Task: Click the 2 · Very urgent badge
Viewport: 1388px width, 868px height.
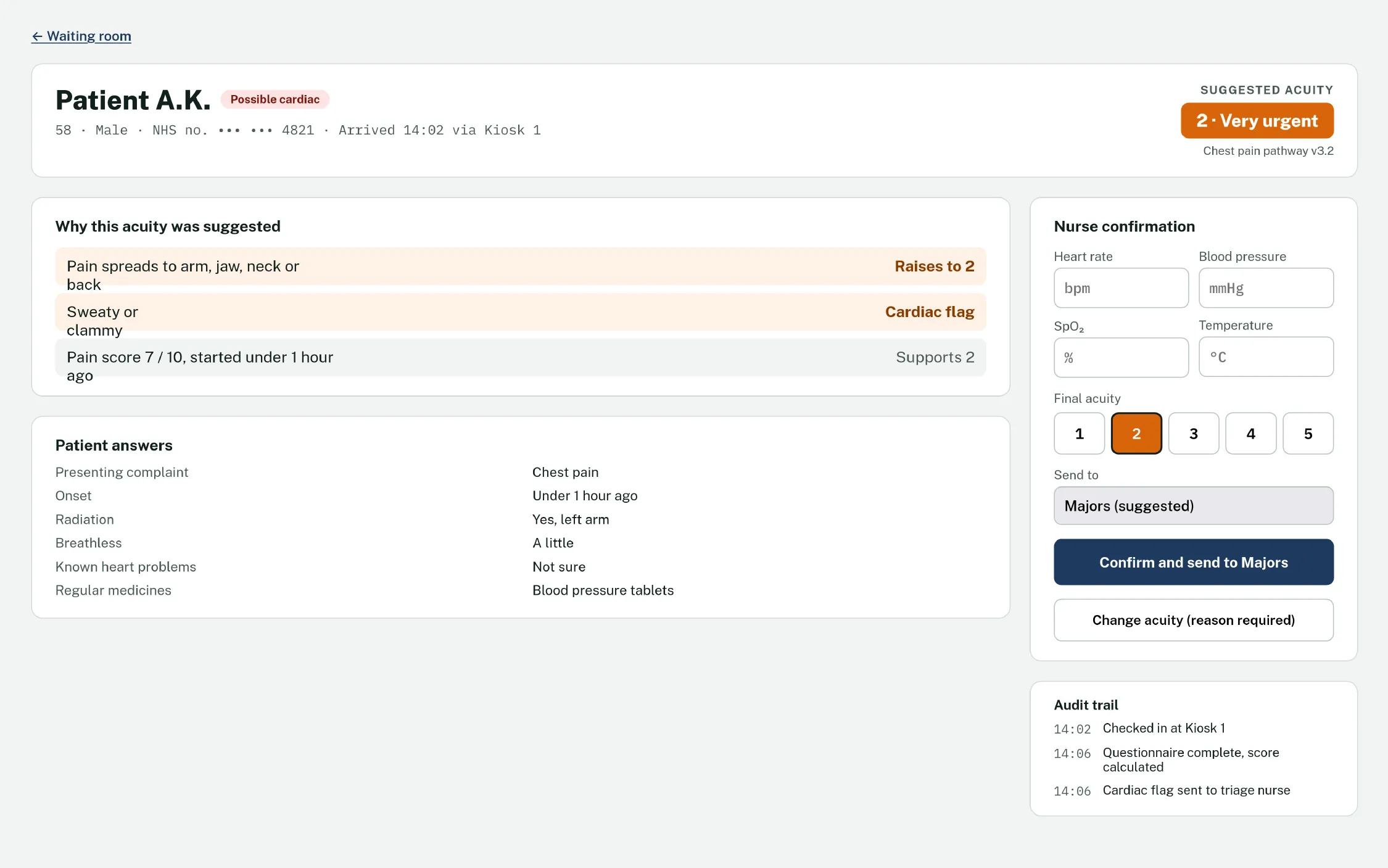Action: point(1257,121)
